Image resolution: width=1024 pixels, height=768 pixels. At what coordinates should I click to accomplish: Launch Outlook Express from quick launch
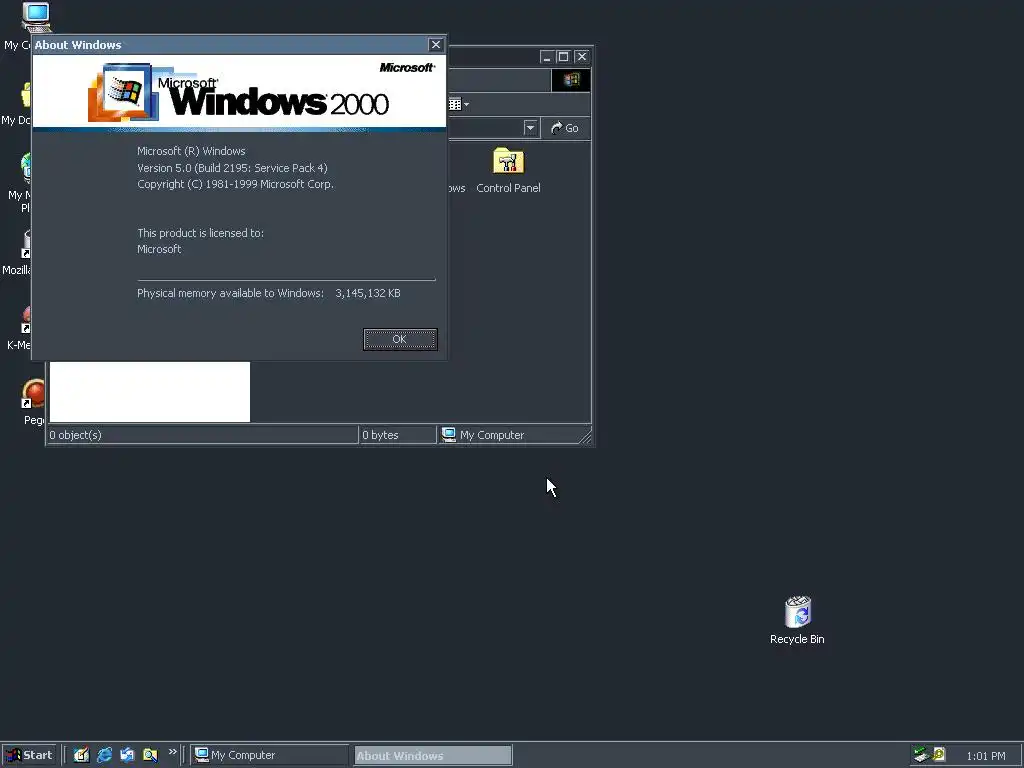[127, 755]
